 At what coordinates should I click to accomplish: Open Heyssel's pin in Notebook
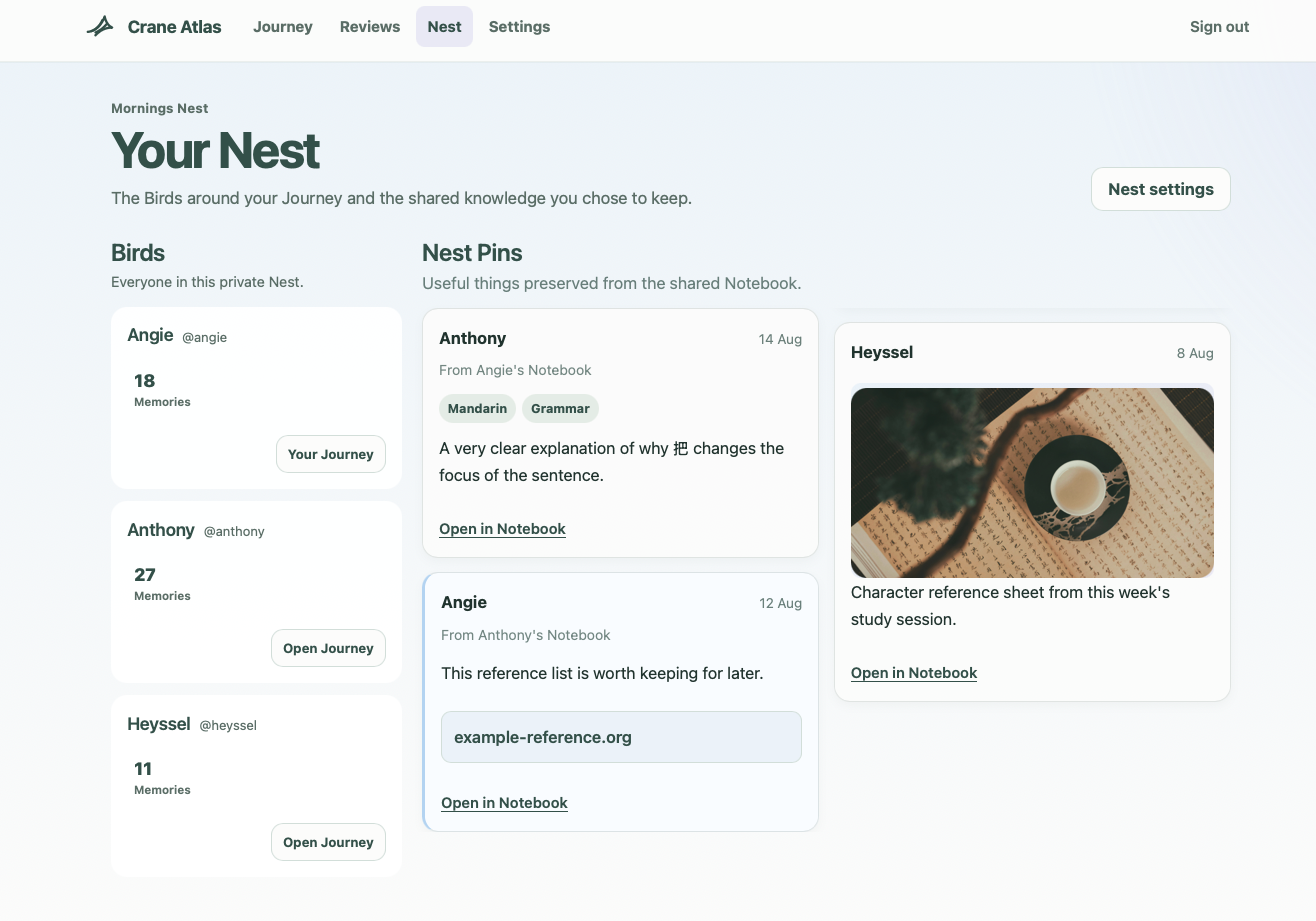point(914,673)
